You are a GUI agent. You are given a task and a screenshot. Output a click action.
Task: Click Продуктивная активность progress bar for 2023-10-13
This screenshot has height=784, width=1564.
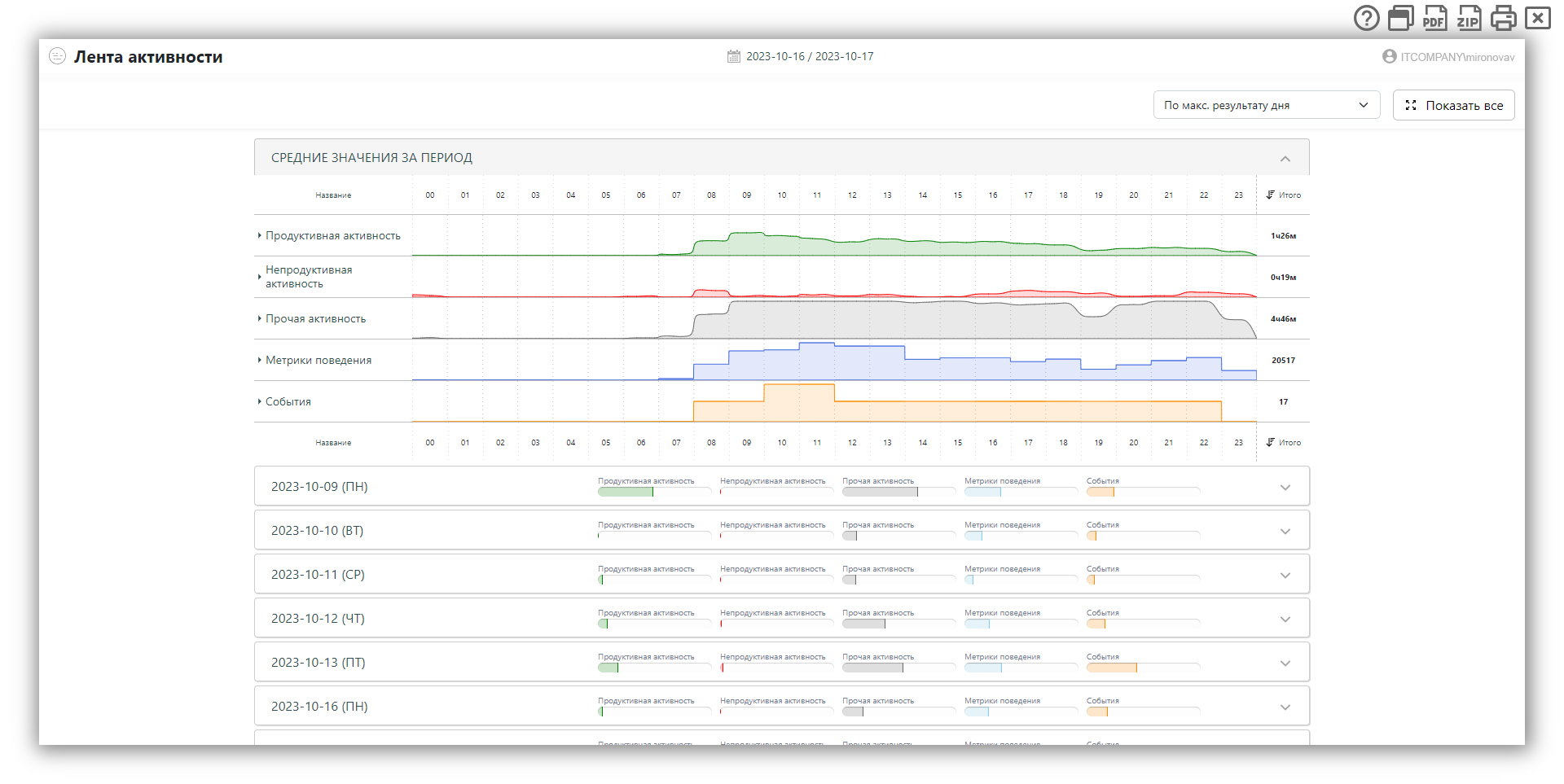click(x=653, y=668)
